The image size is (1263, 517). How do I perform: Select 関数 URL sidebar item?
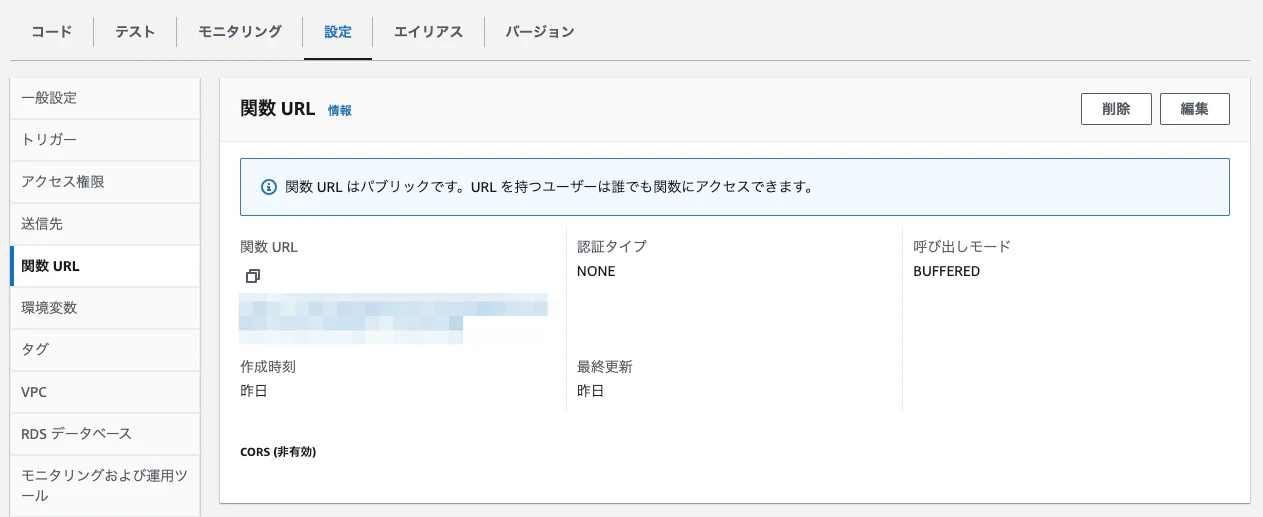tap(105, 266)
